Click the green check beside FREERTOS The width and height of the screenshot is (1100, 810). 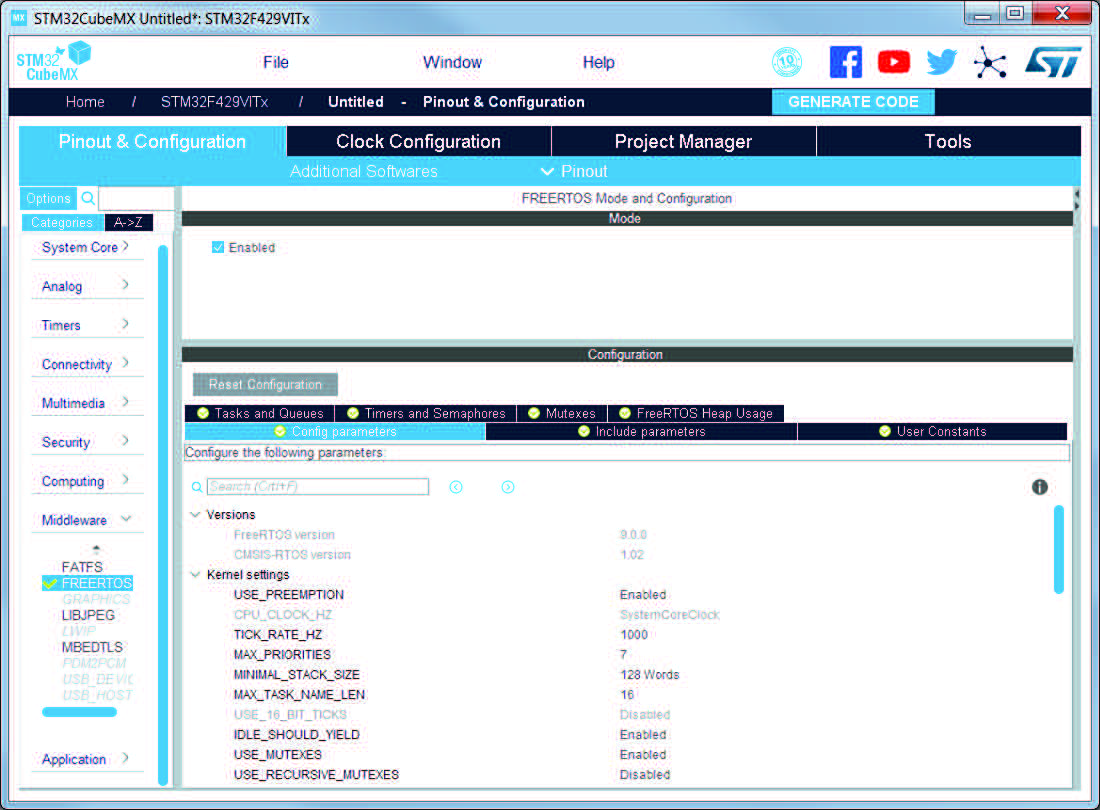[x=50, y=583]
